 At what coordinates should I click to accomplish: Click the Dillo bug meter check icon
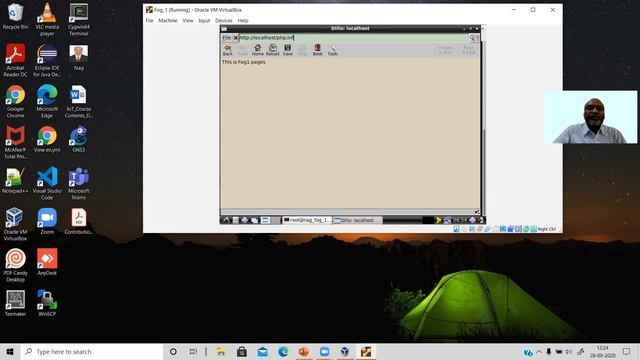[477, 211]
